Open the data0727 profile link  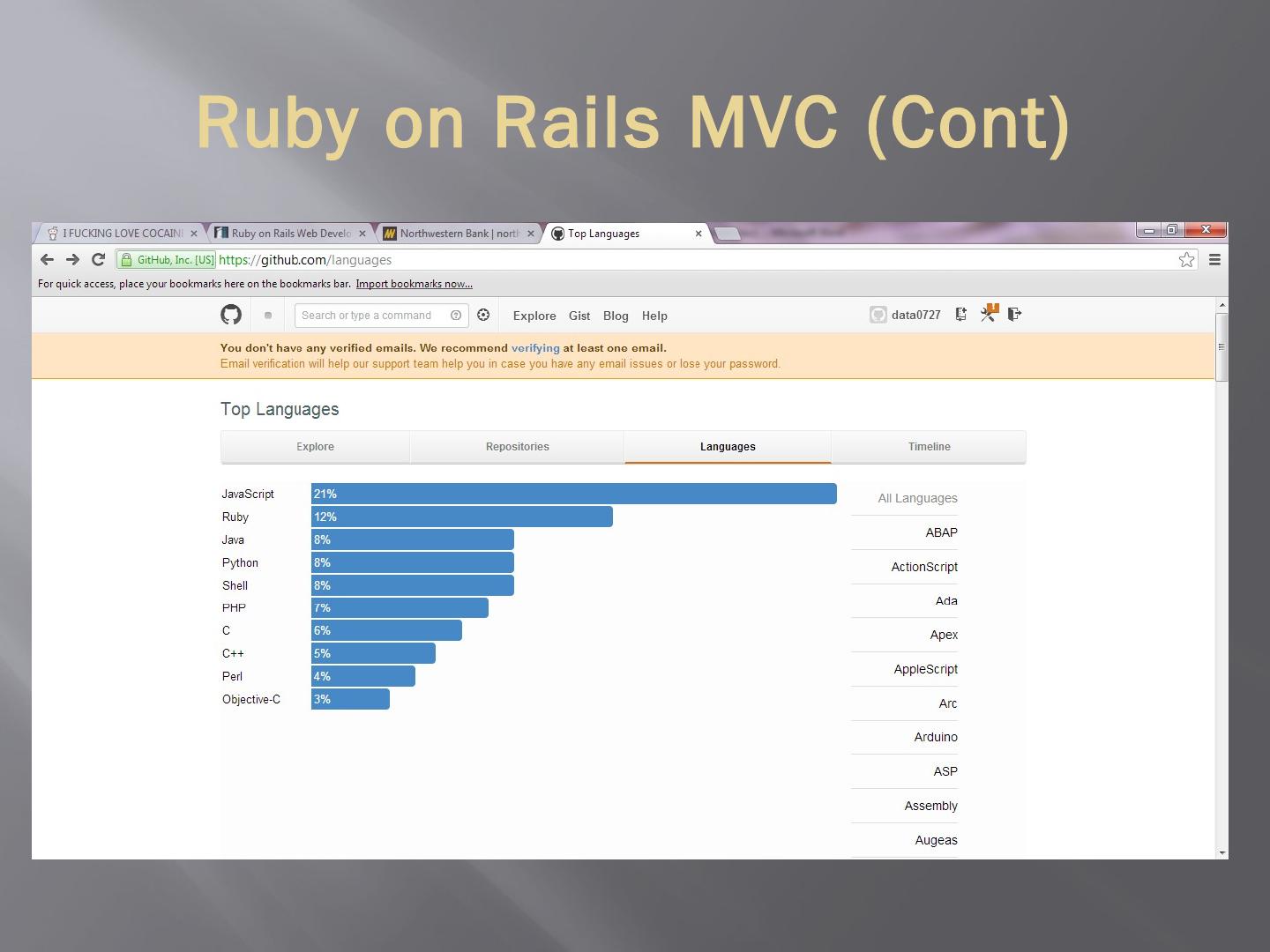pyautogui.click(x=916, y=315)
